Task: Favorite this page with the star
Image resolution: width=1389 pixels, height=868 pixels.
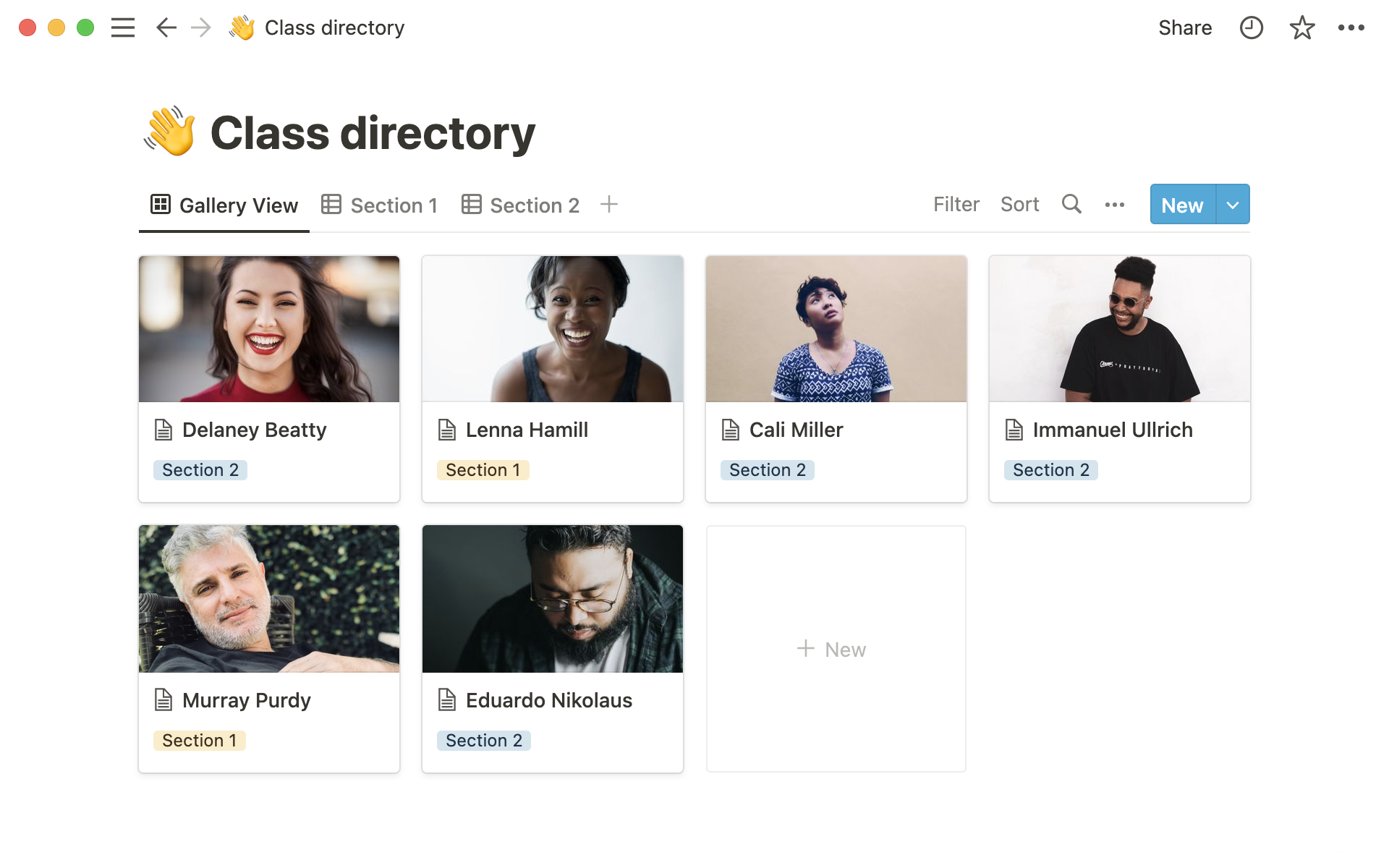Action: click(x=1301, y=27)
